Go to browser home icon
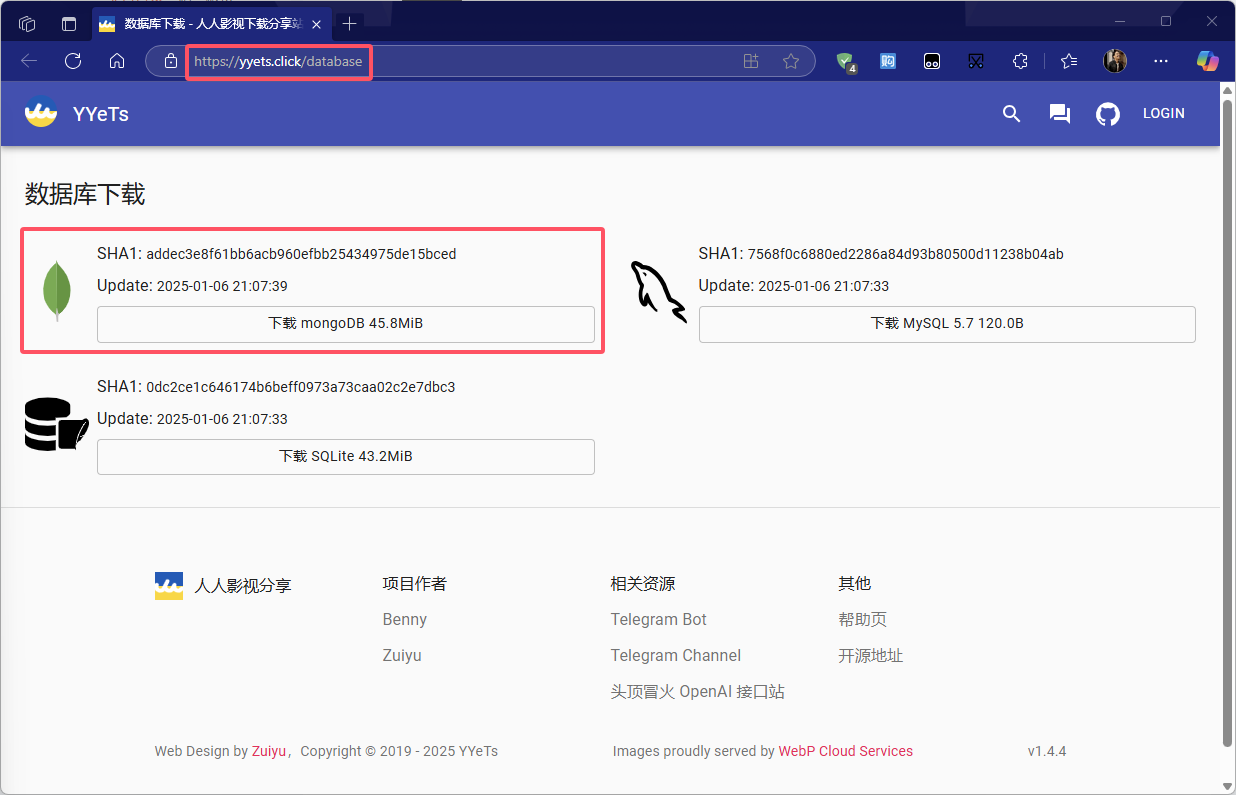1236x795 pixels. (x=117, y=61)
